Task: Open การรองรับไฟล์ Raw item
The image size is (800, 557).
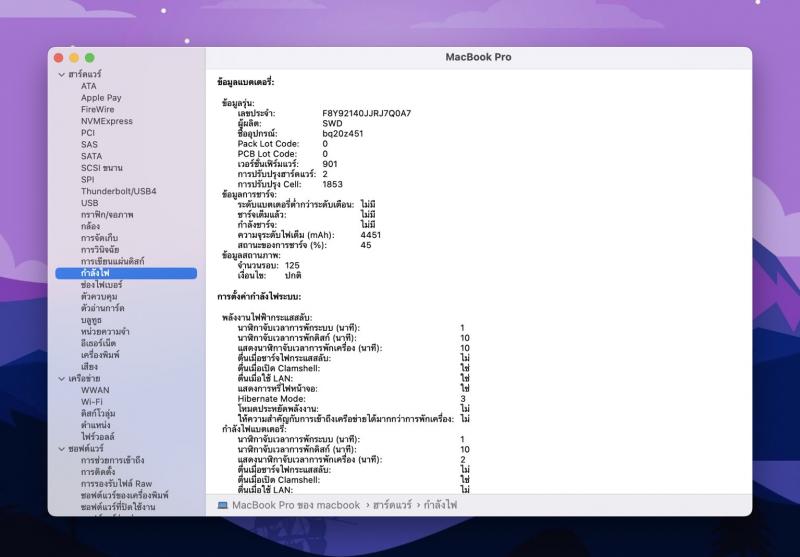Action: click(116, 484)
